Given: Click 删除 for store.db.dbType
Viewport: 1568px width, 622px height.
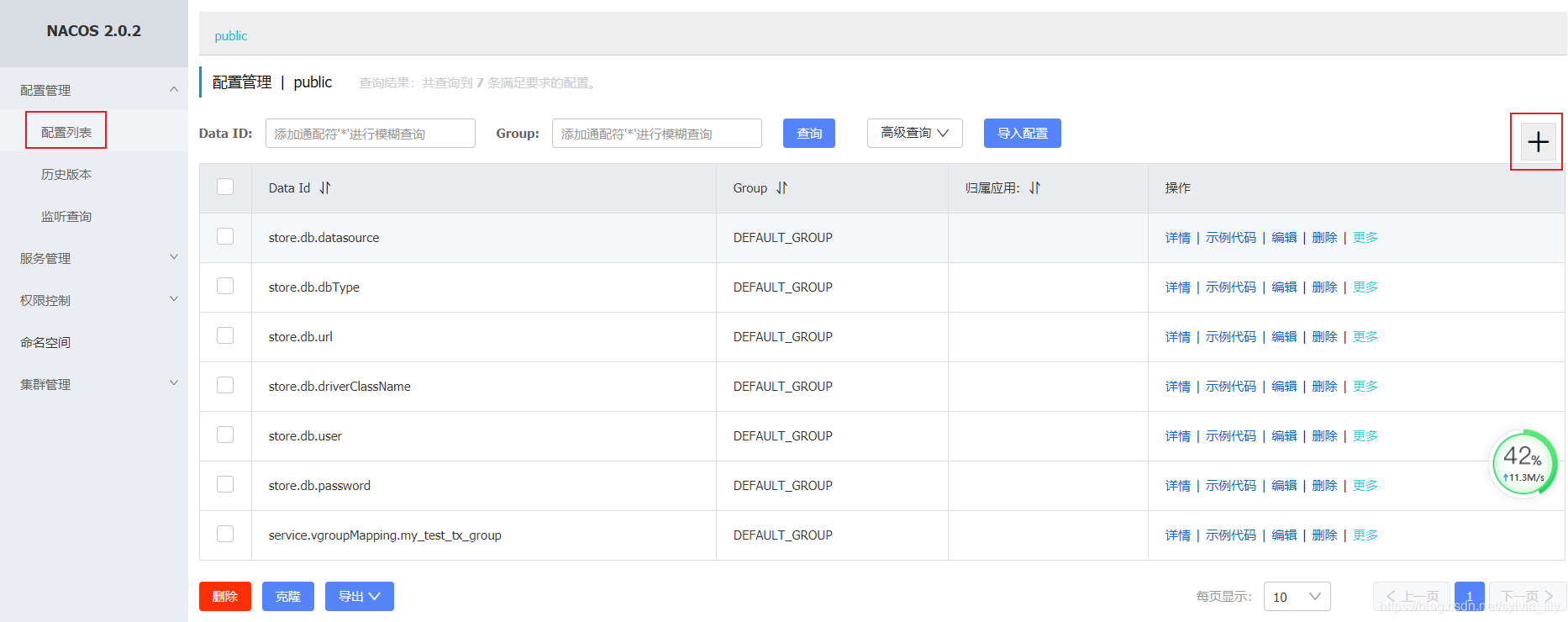Looking at the screenshot, I should pyautogui.click(x=1324, y=287).
